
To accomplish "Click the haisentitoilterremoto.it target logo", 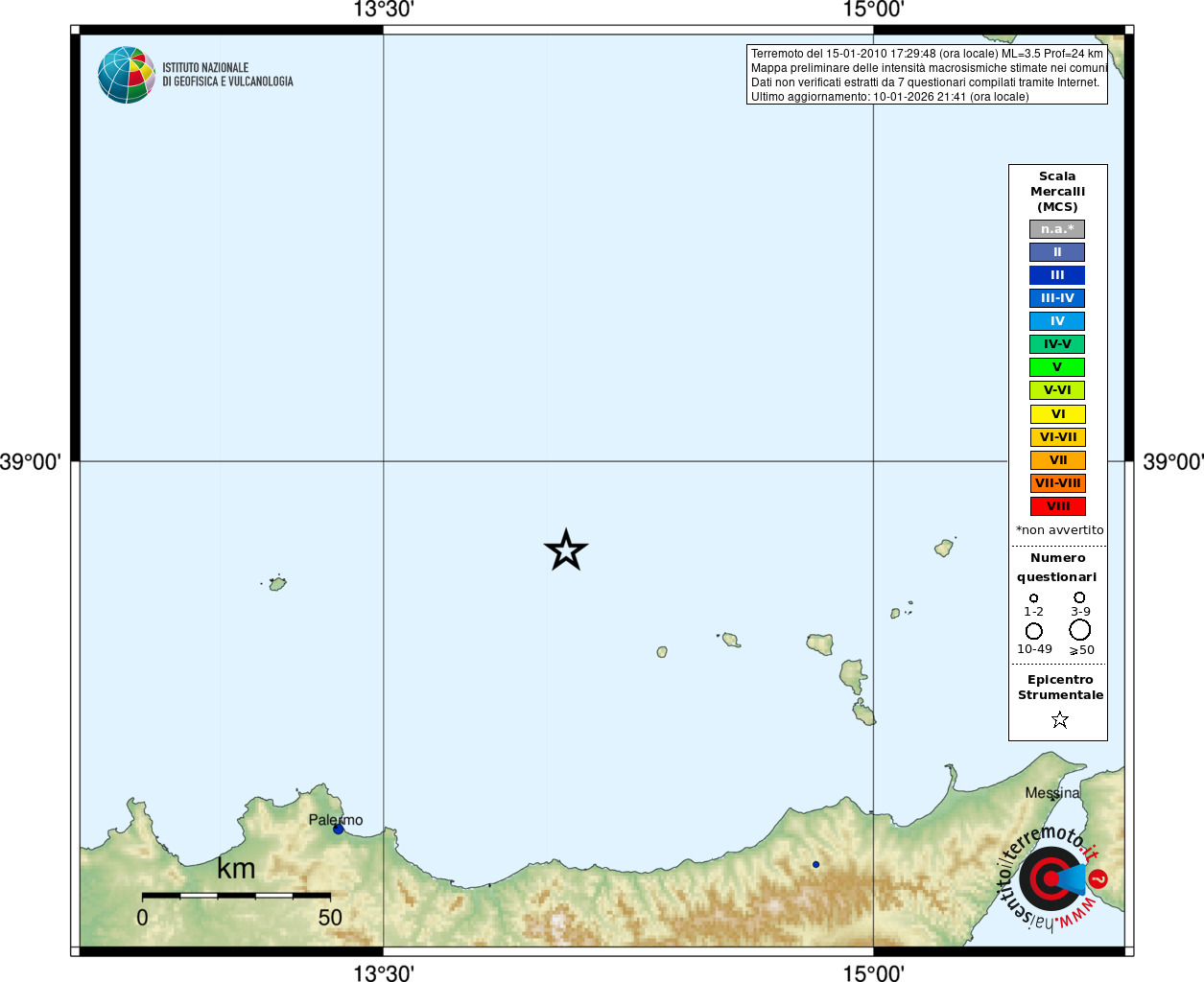I will [1052, 877].
